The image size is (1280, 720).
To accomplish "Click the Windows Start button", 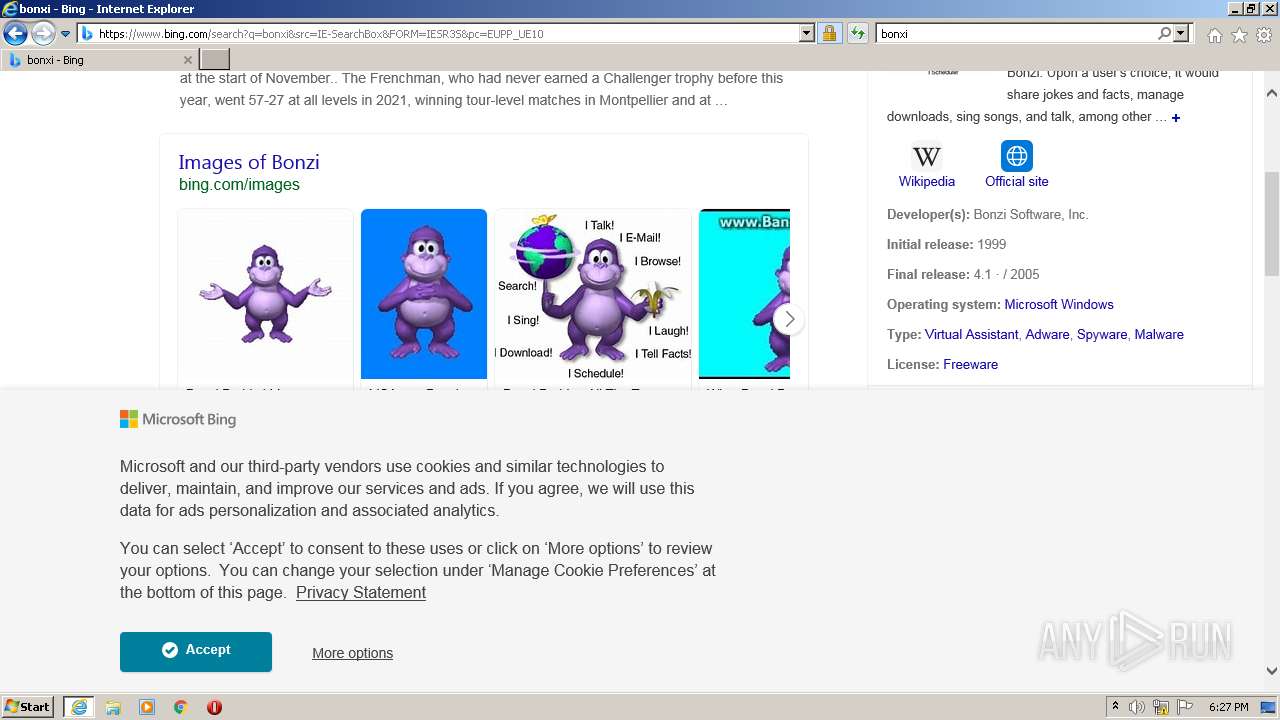I will [28, 706].
